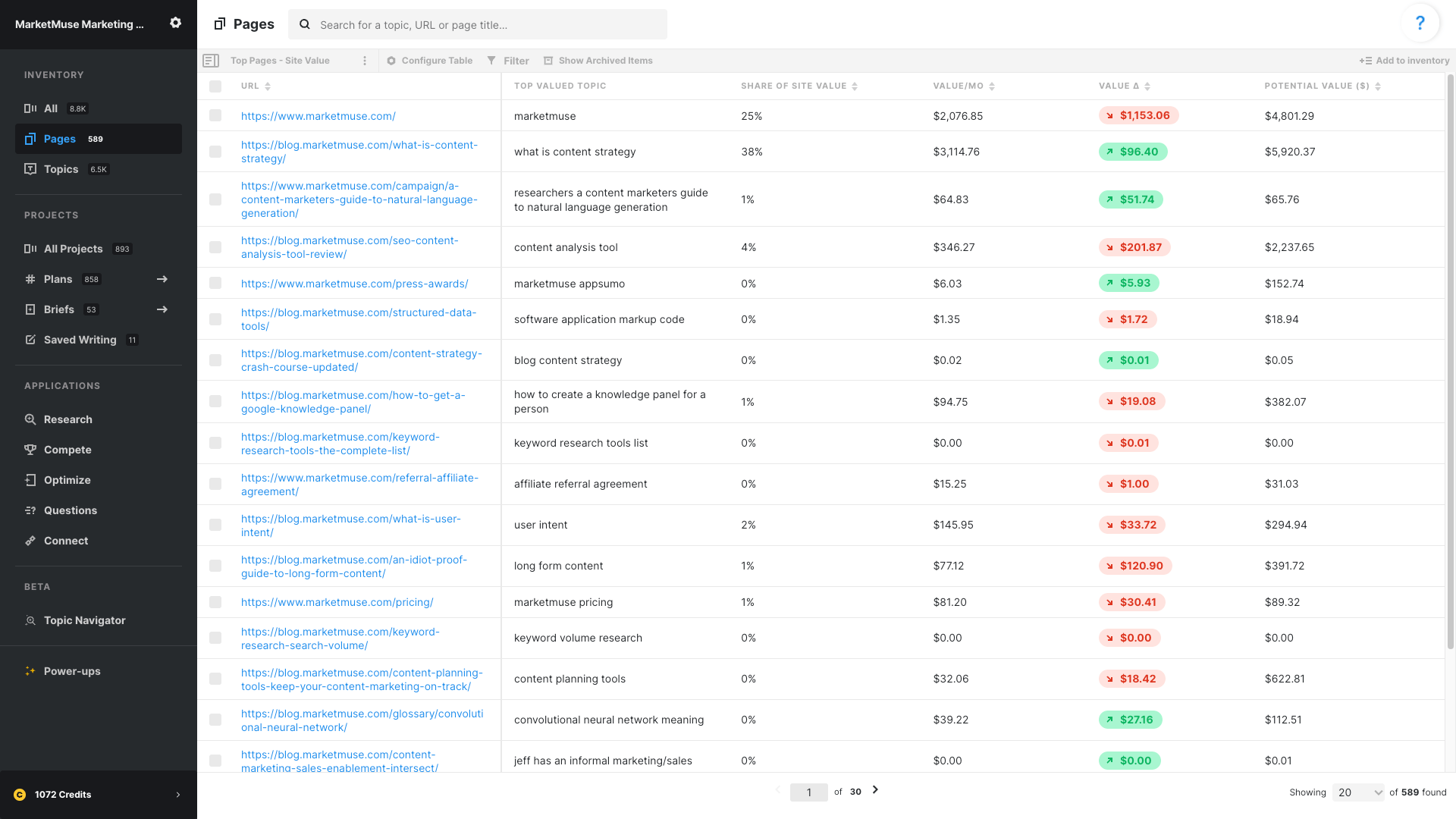
Task: Select the checkbox for the marketmuse pricing row
Action: 215,602
